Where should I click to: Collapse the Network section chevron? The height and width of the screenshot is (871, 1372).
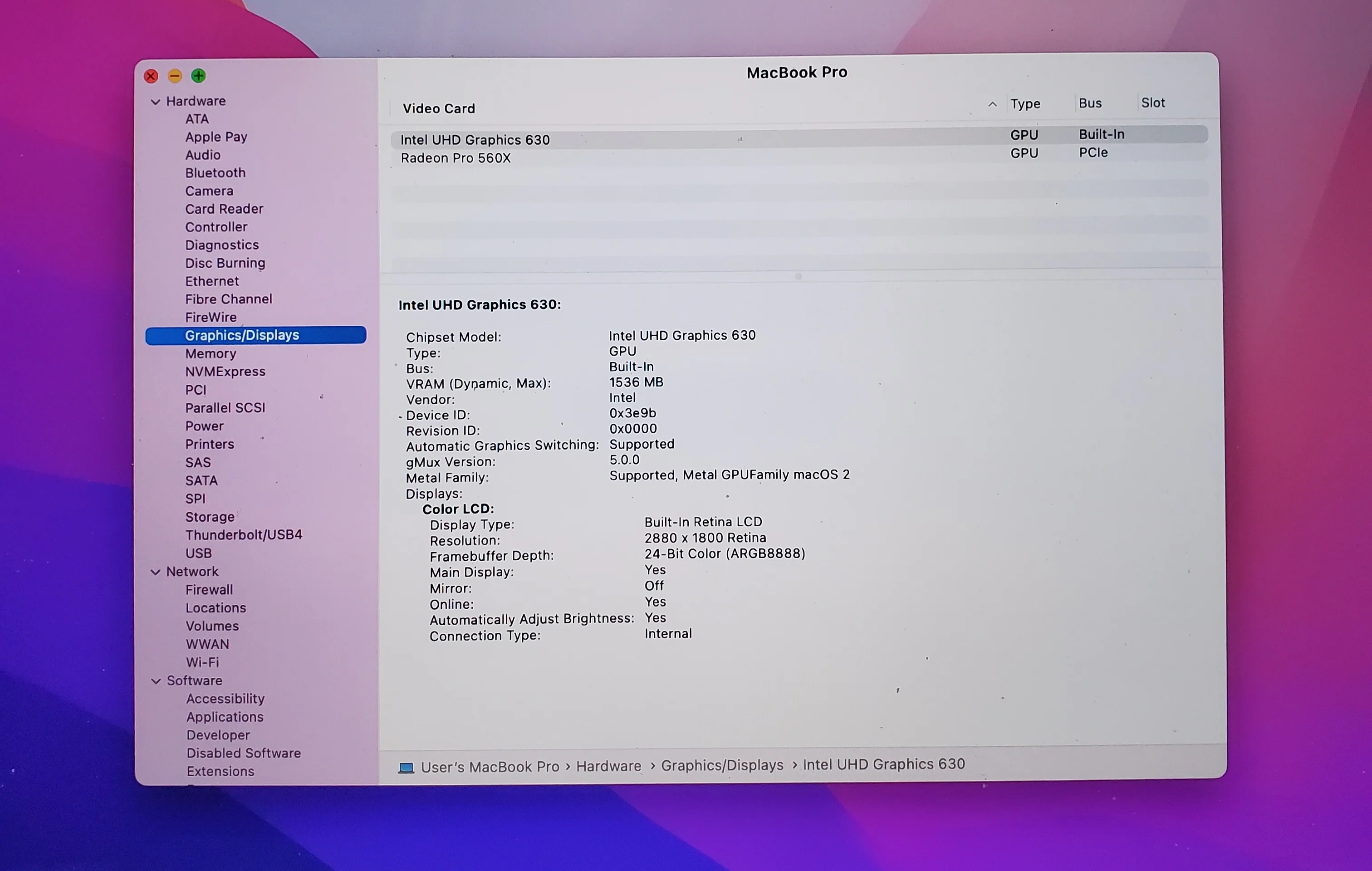click(x=155, y=573)
